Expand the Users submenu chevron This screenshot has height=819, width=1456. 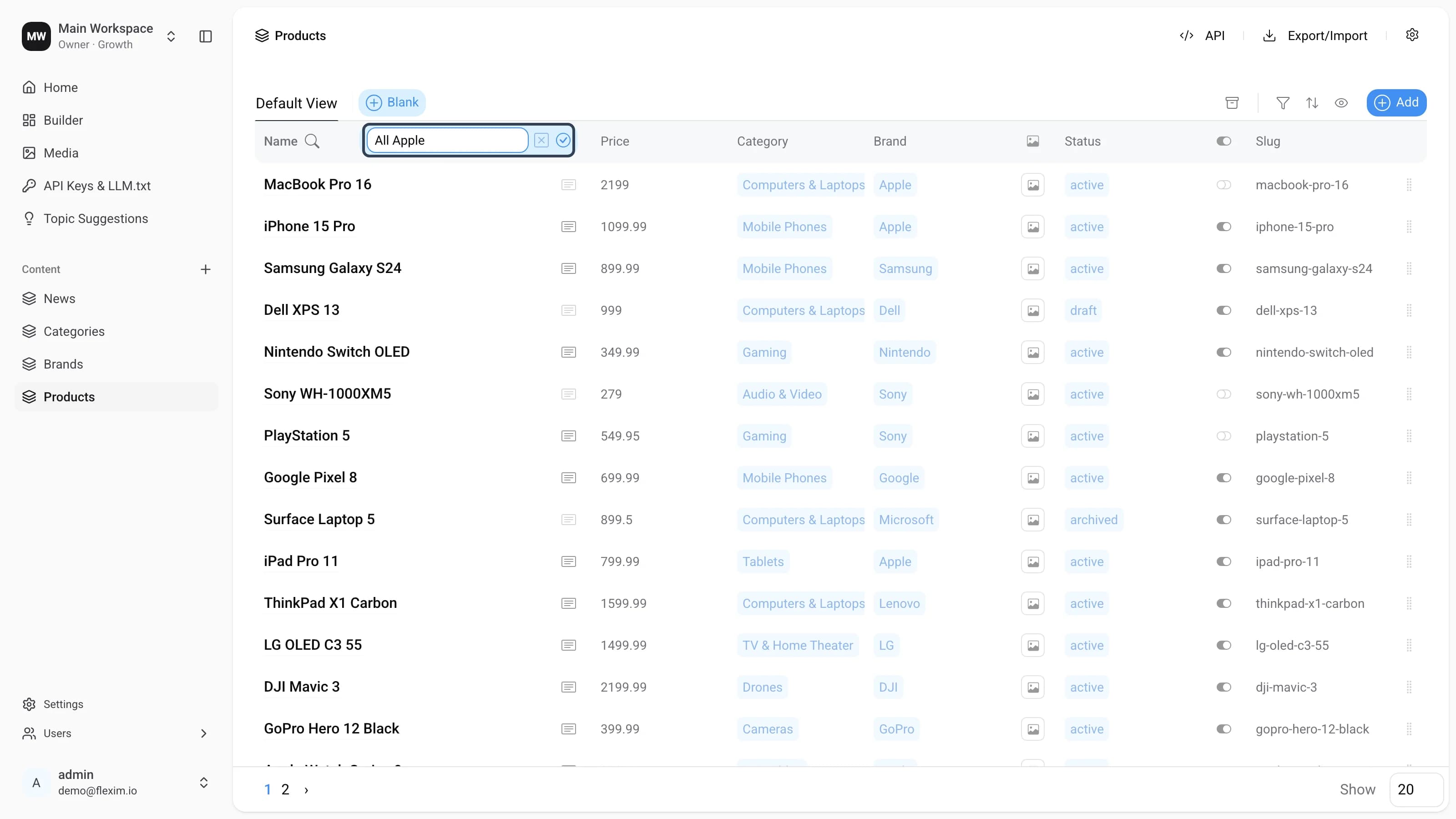click(203, 733)
